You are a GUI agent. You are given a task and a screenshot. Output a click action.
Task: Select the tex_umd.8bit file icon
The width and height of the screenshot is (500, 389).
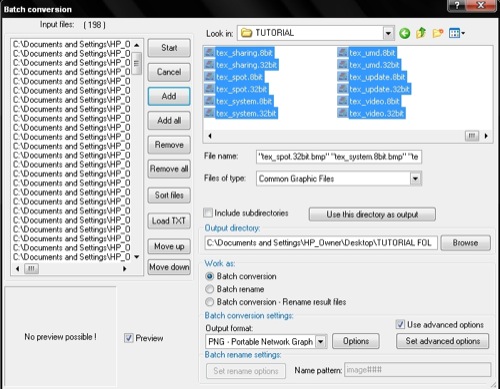click(x=343, y=53)
